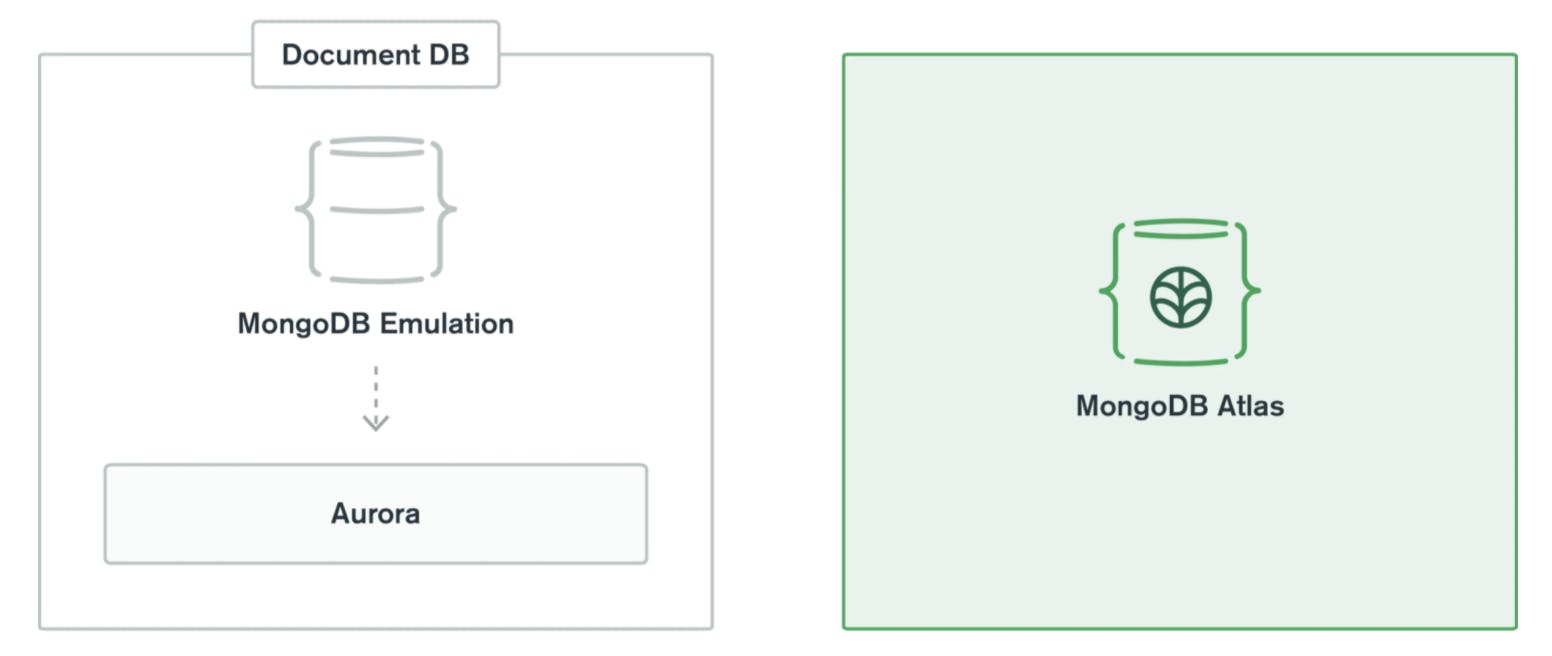Screen dimensions: 1552x656
Task: Click empty green area below MongoDB Atlas label
Action: 1180,520
